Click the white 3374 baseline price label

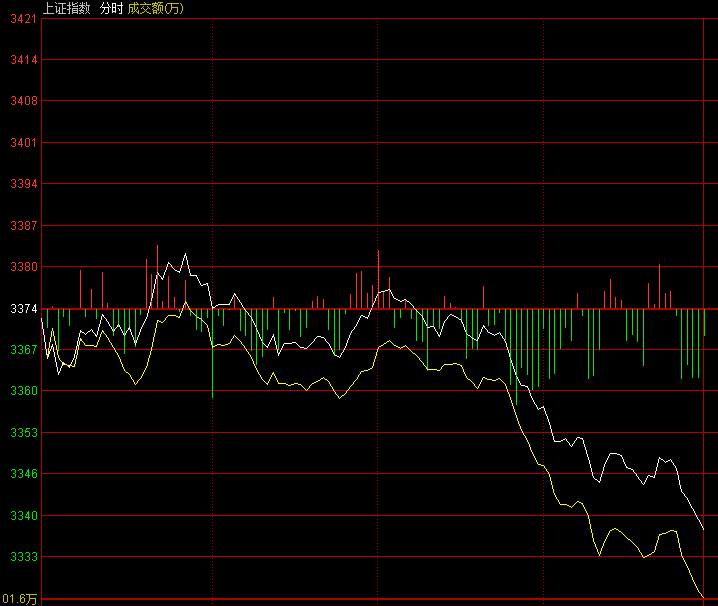tap(23, 309)
